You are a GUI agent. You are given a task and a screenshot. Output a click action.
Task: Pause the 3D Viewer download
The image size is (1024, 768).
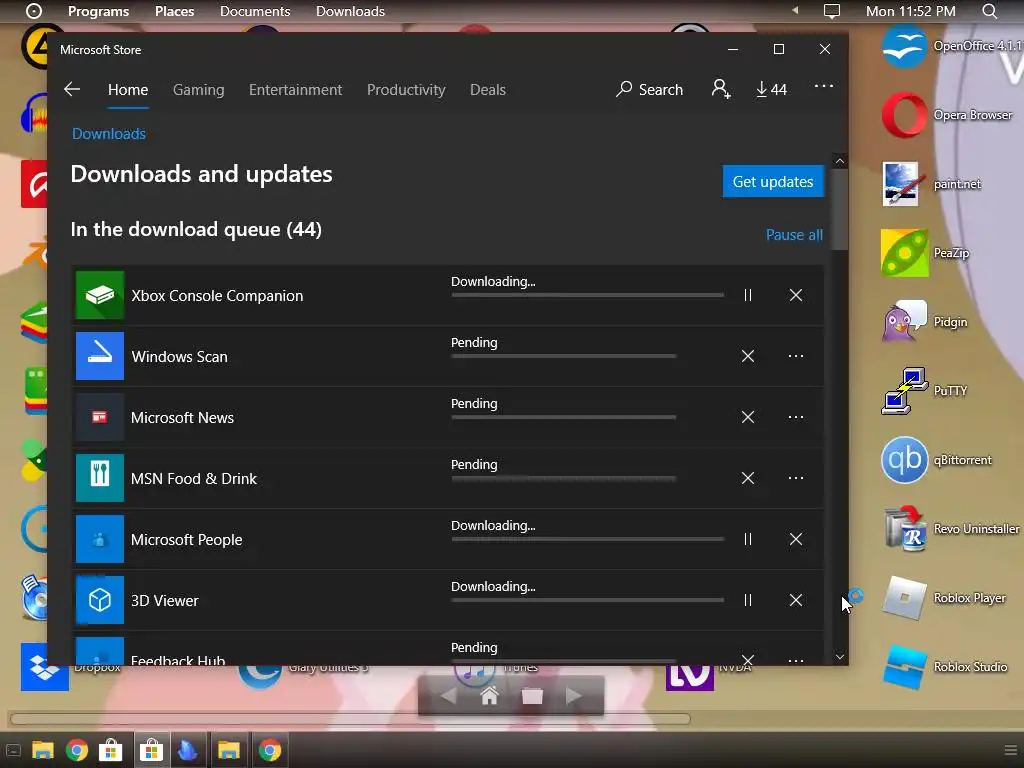[748, 600]
